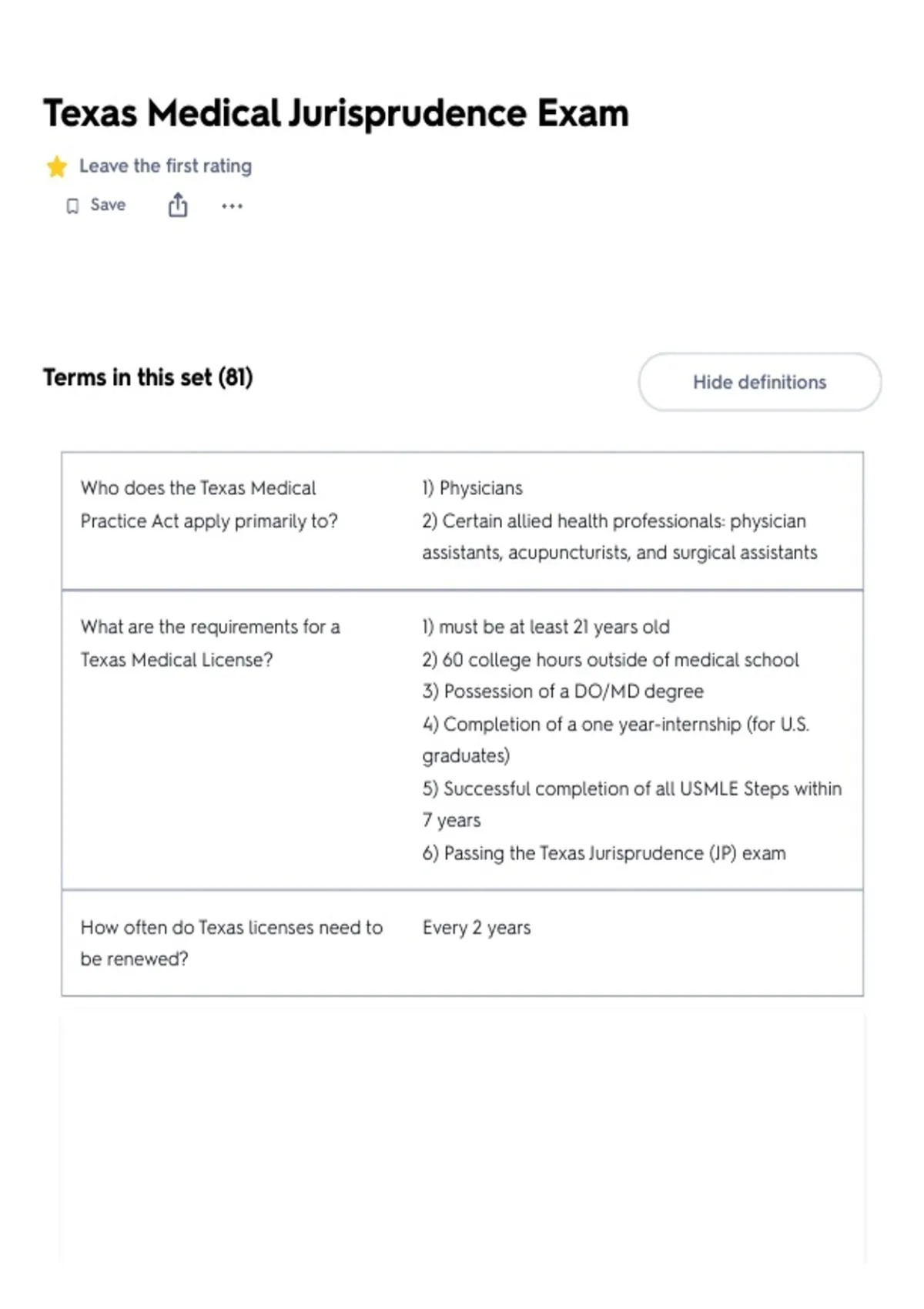Click 'Passing the Texas Jurisprudence (JP) exam' line
Screen dimensions: 924x1309
[x=604, y=853]
